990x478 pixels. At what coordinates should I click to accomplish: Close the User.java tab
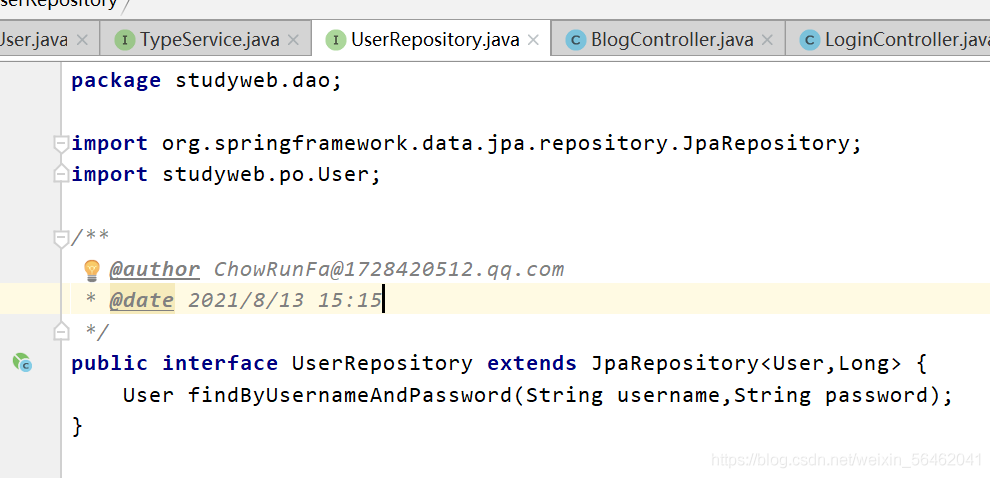coord(82,40)
